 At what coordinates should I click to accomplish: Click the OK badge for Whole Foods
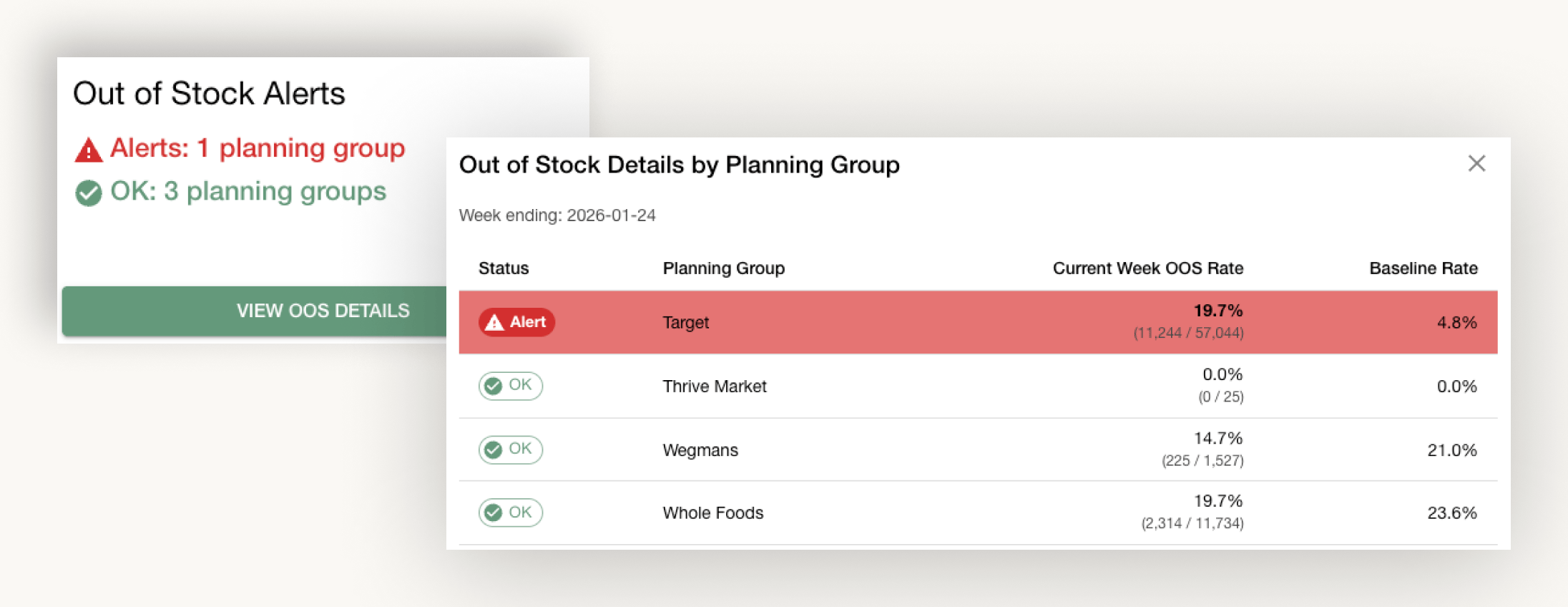click(x=511, y=513)
